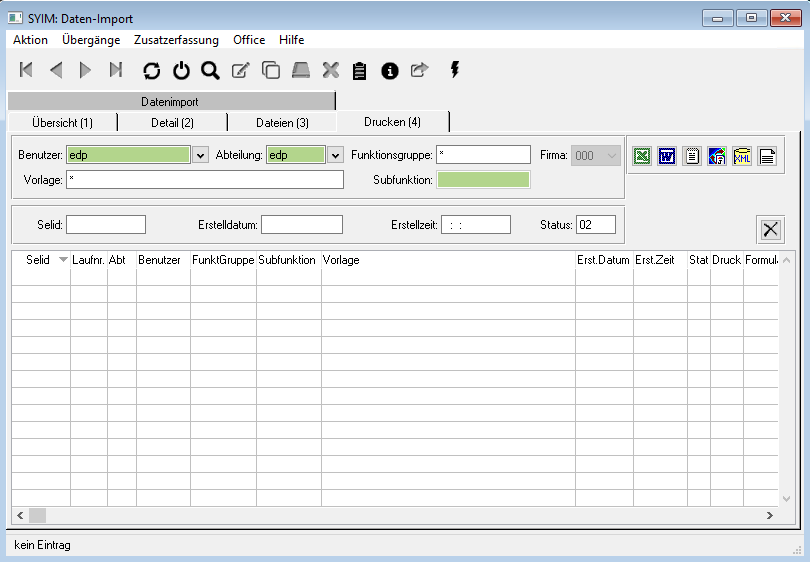Click the lightning bolt icon
Viewport: 810px width, 562px height.
pyautogui.click(x=455, y=70)
